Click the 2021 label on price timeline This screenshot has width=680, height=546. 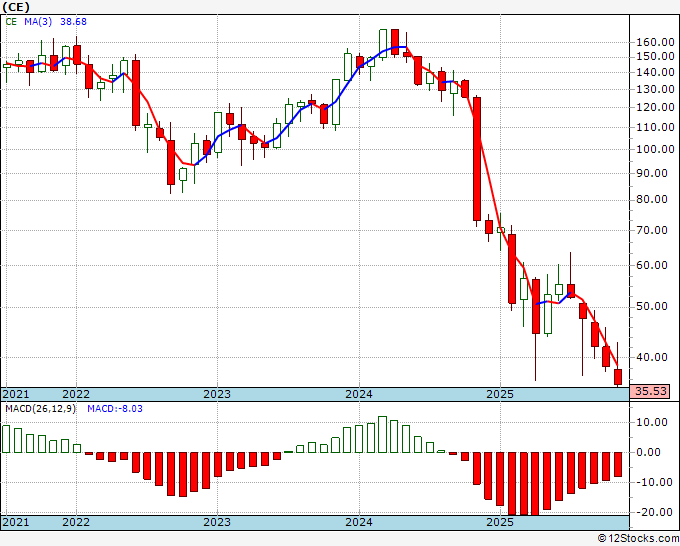[16, 394]
